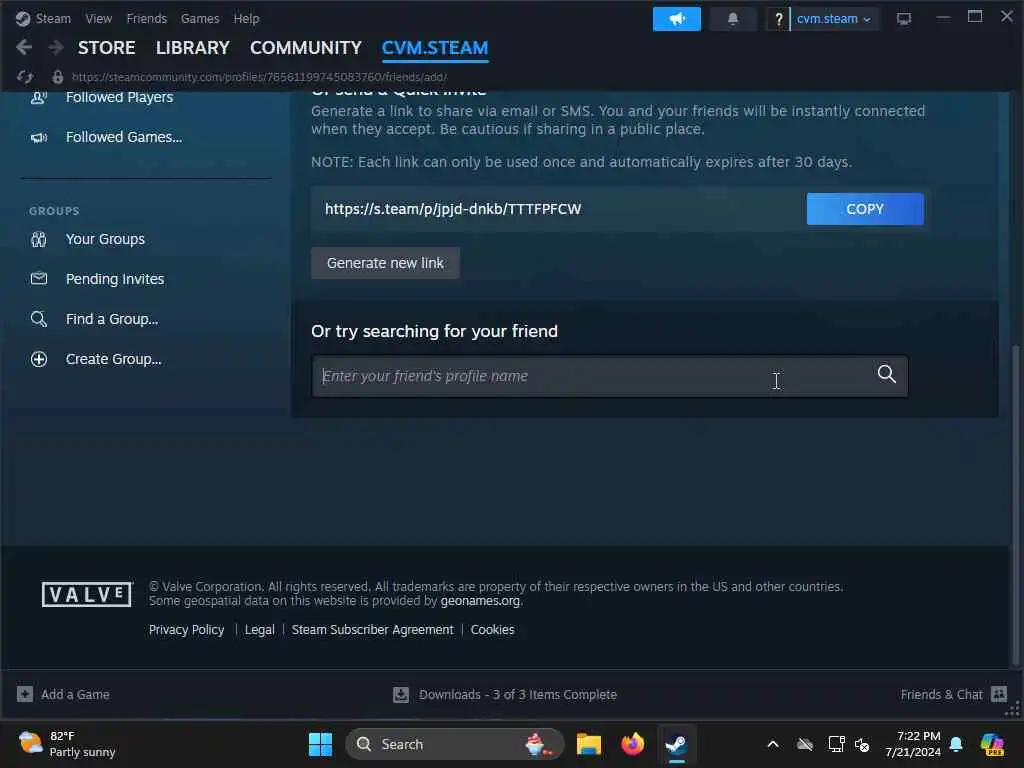Open the View menu
Image resolution: width=1024 pixels, height=768 pixels.
pos(99,19)
